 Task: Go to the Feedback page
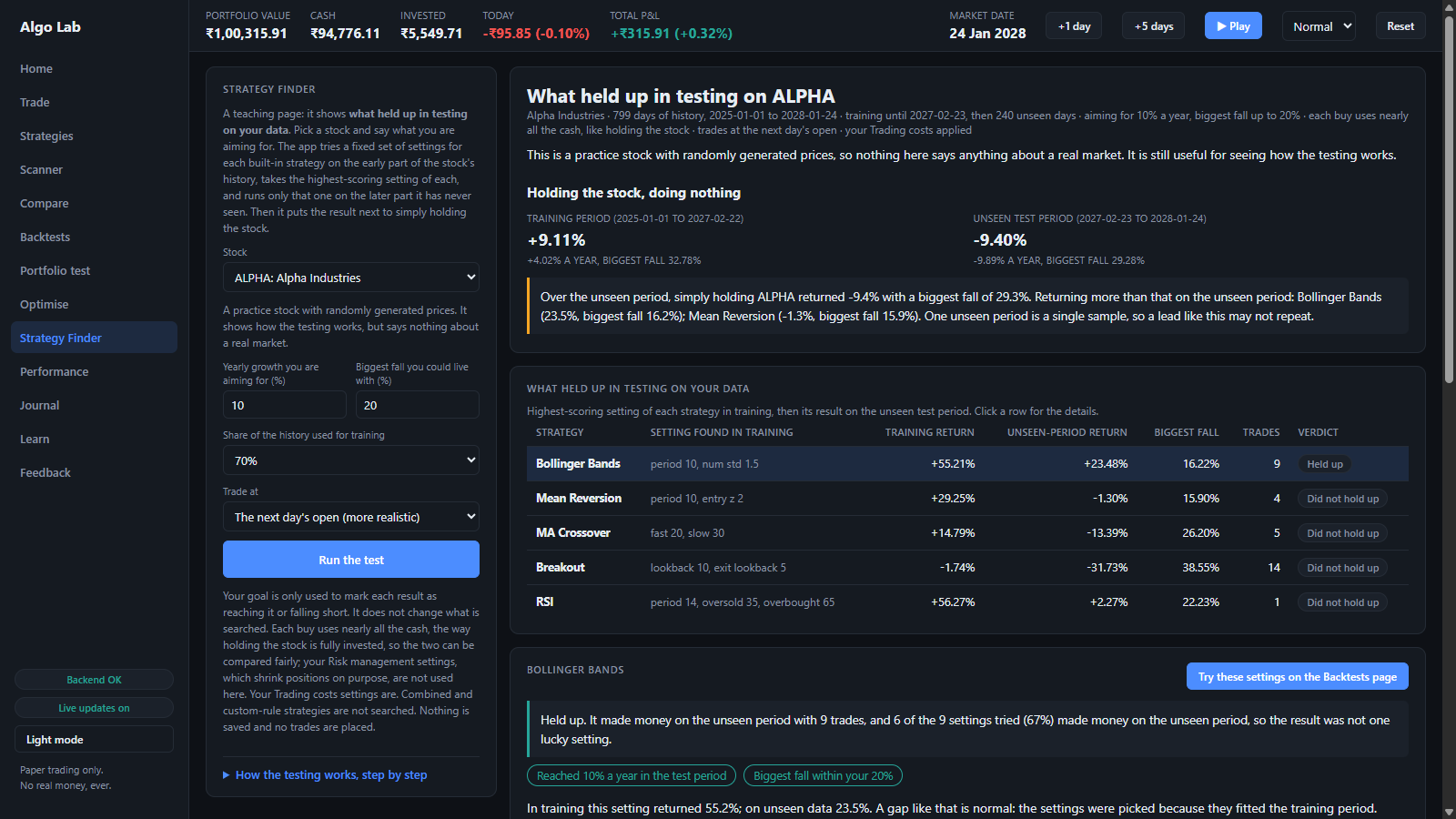(94, 473)
